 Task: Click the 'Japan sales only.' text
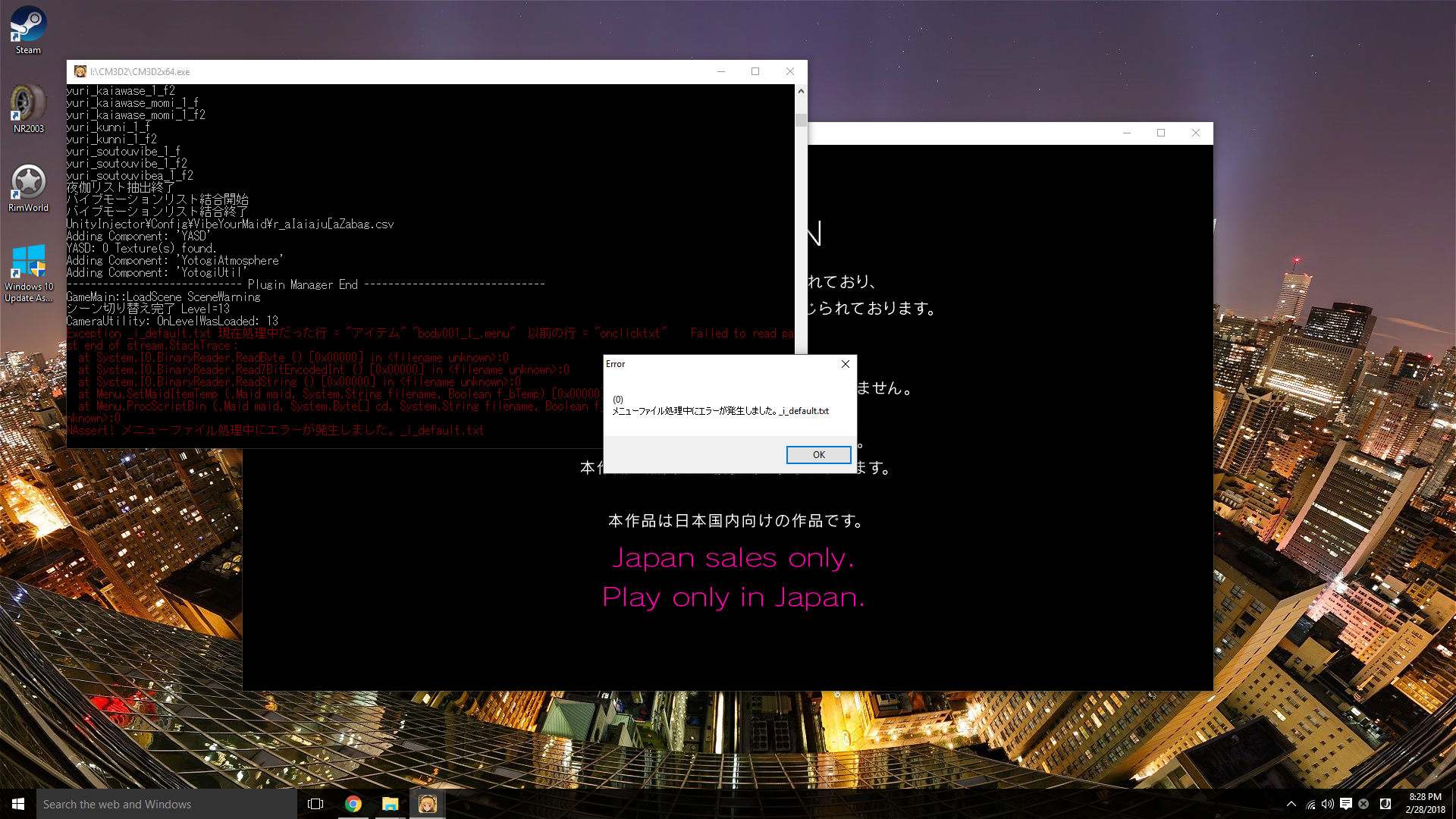coord(733,558)
